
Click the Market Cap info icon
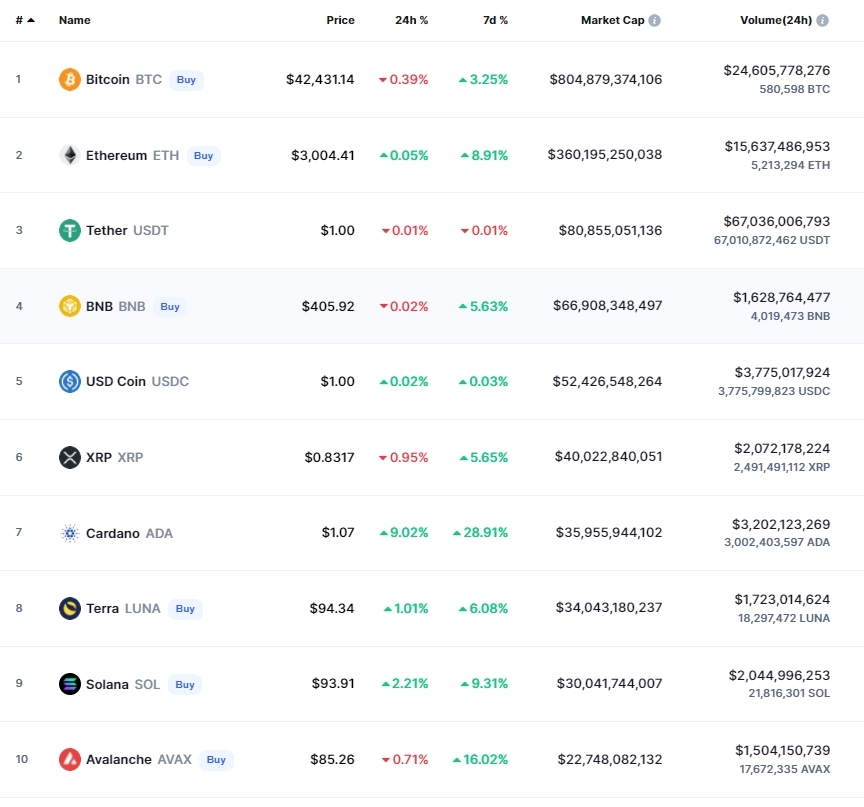[655, 20]
